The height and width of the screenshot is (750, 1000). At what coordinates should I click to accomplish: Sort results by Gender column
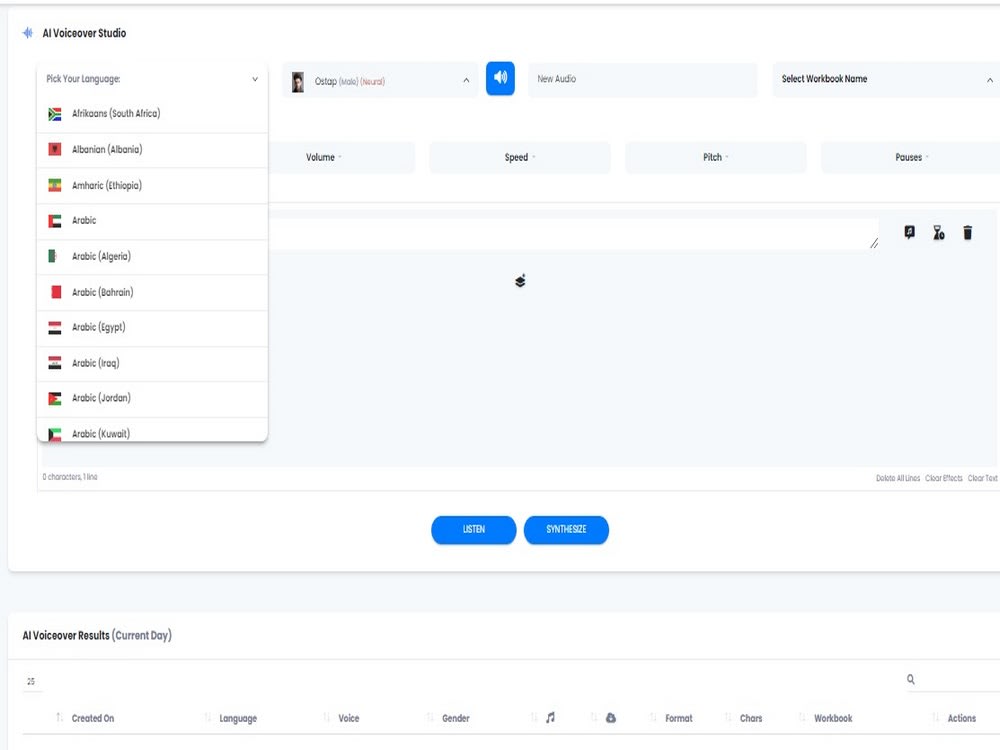455,718
